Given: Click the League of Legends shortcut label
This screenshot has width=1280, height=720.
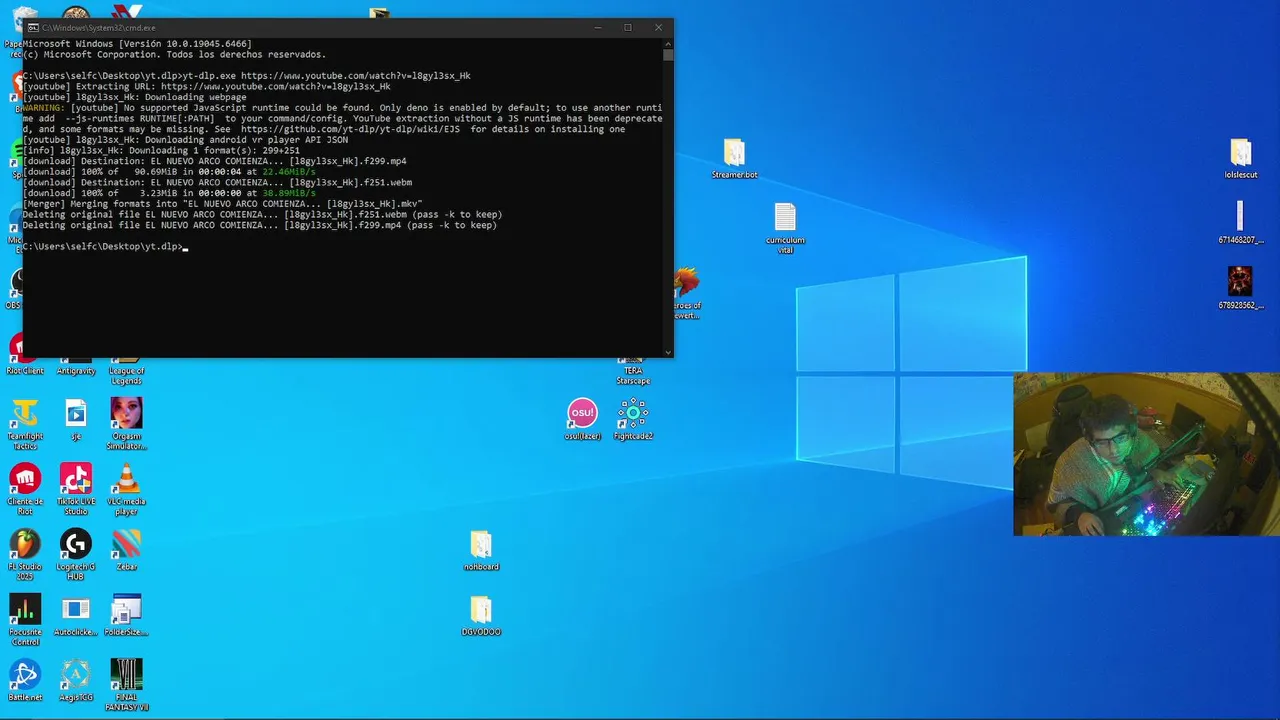Looking at the screenshot, I should click(126, 376).
